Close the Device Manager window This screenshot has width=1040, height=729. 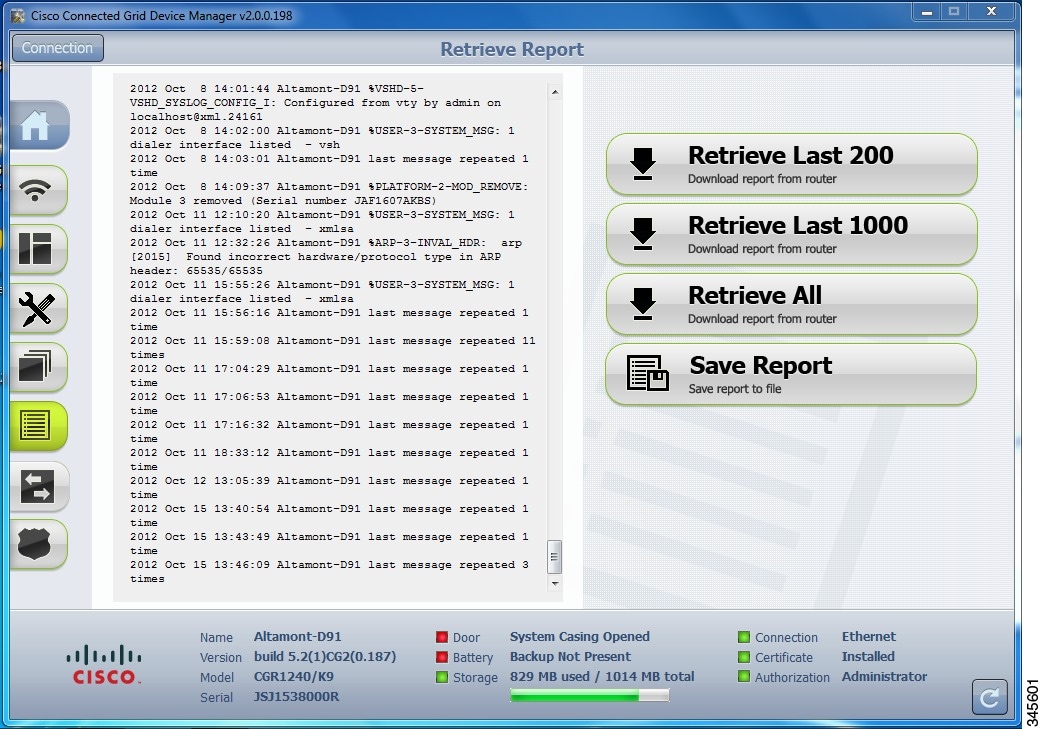(992, 11)
